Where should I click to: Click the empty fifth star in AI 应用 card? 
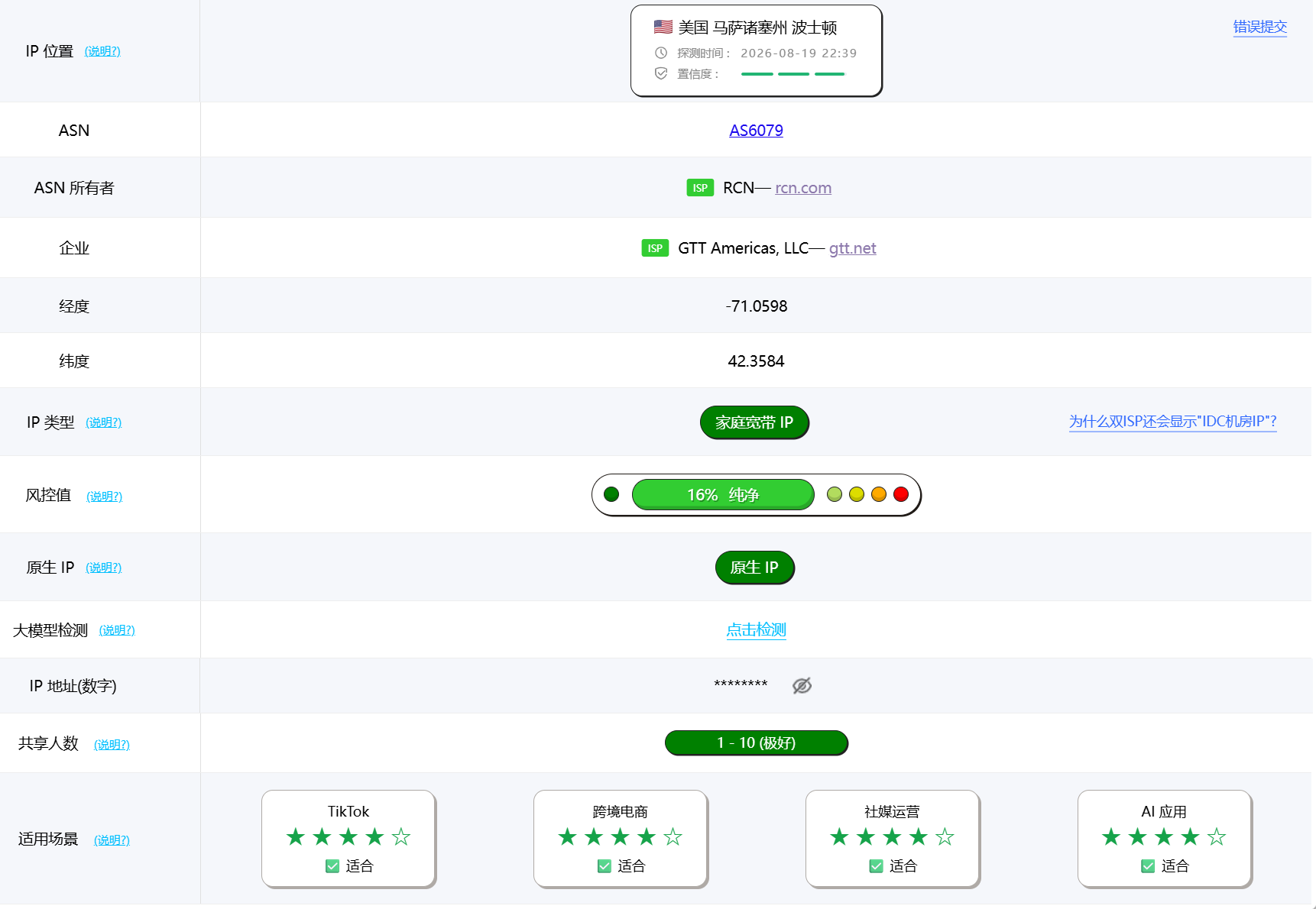[x=1217, y=837]
